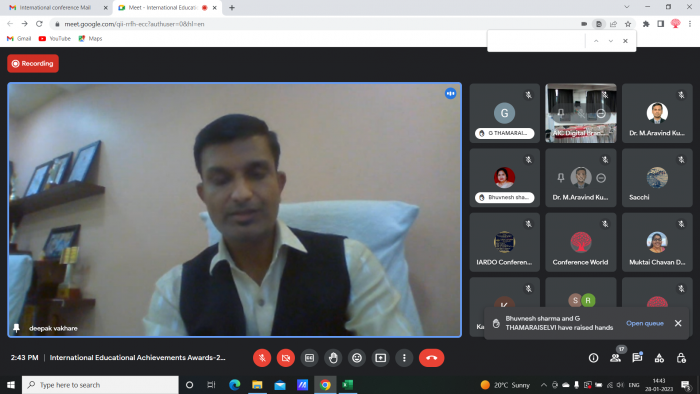
Task: Toggle closed captions button
Action: pyautogui.click(x=309, y=358)
